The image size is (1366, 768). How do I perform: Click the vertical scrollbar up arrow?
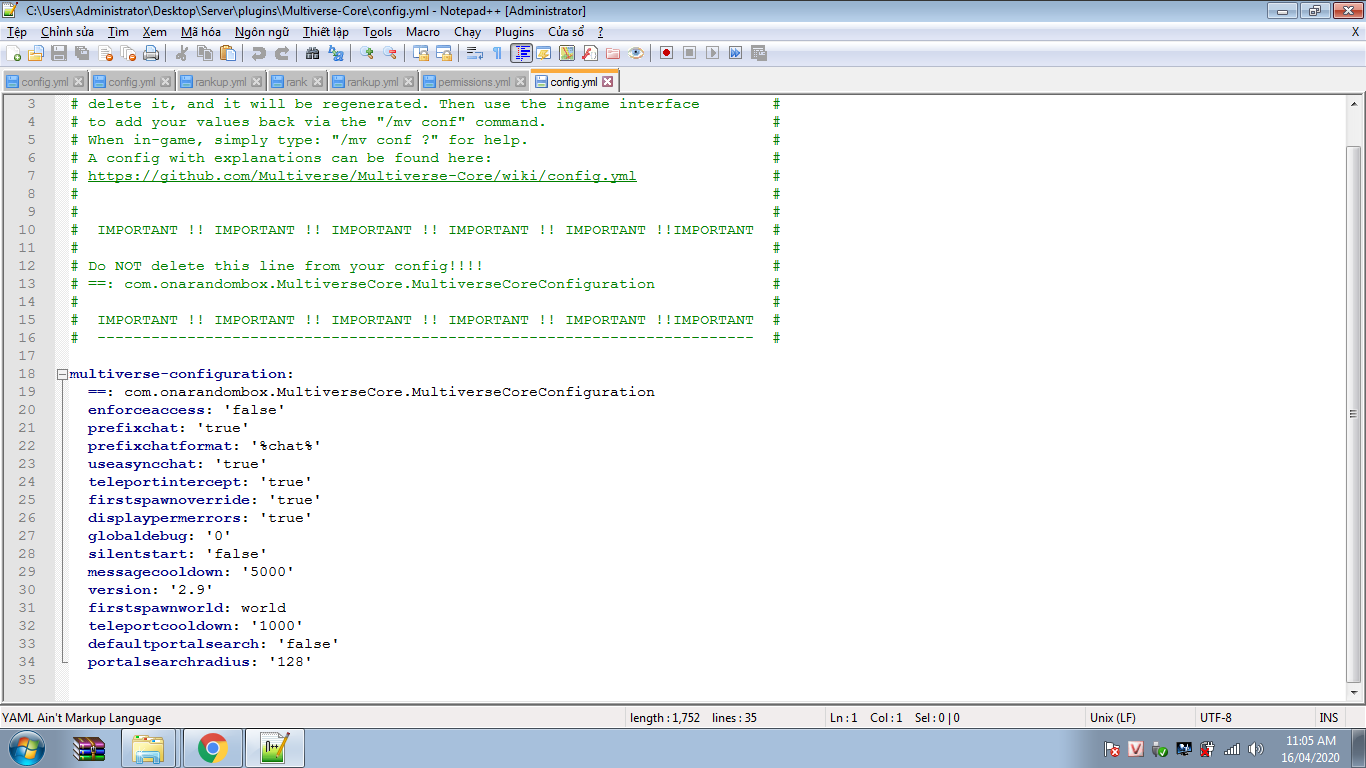tap(1354, 102)
